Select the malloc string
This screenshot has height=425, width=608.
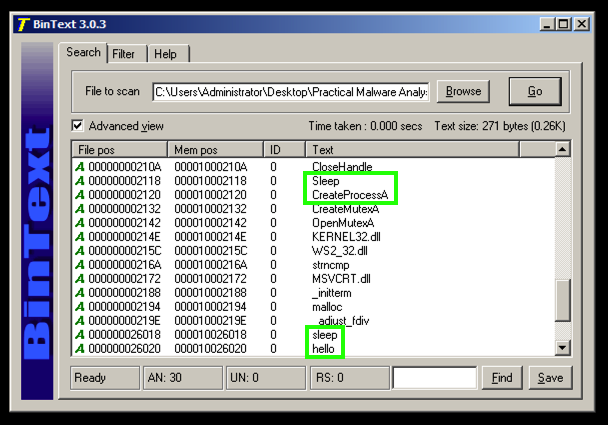327,307
